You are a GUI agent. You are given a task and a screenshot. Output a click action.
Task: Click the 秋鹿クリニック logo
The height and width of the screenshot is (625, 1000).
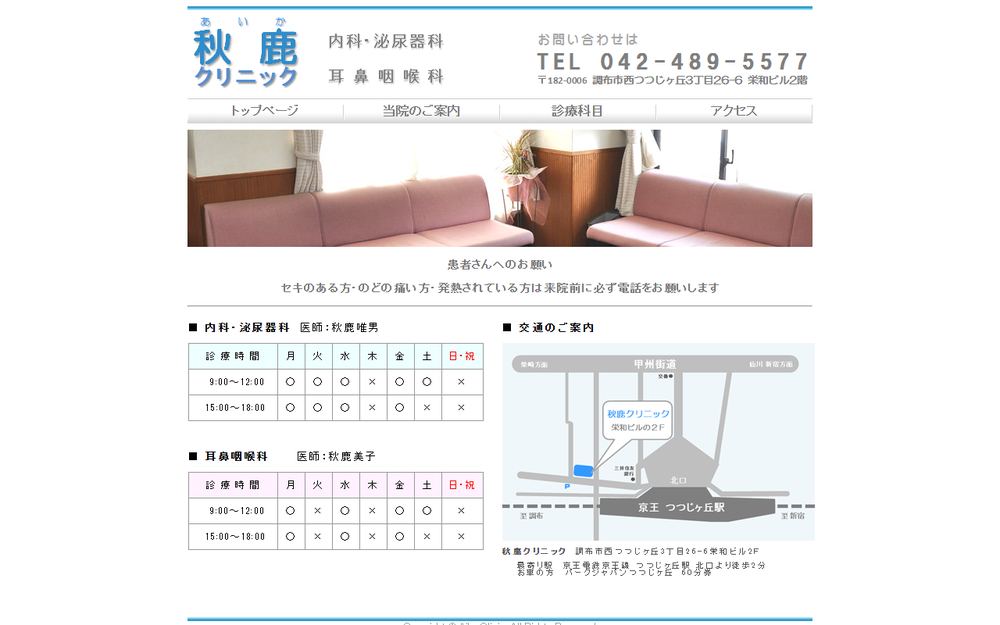(246, 52)
